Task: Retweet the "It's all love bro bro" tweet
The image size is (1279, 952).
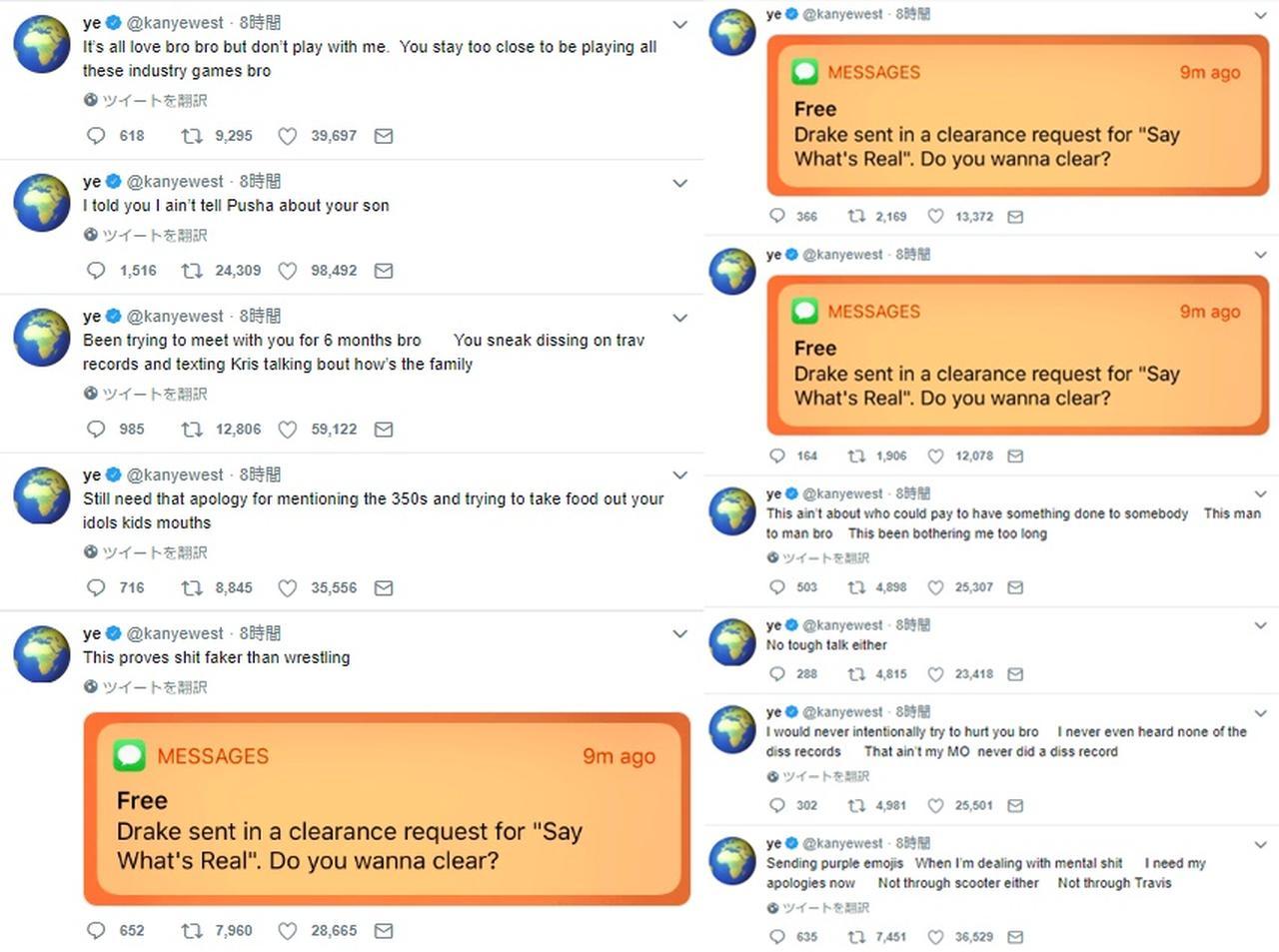Action: pos(191,136)
